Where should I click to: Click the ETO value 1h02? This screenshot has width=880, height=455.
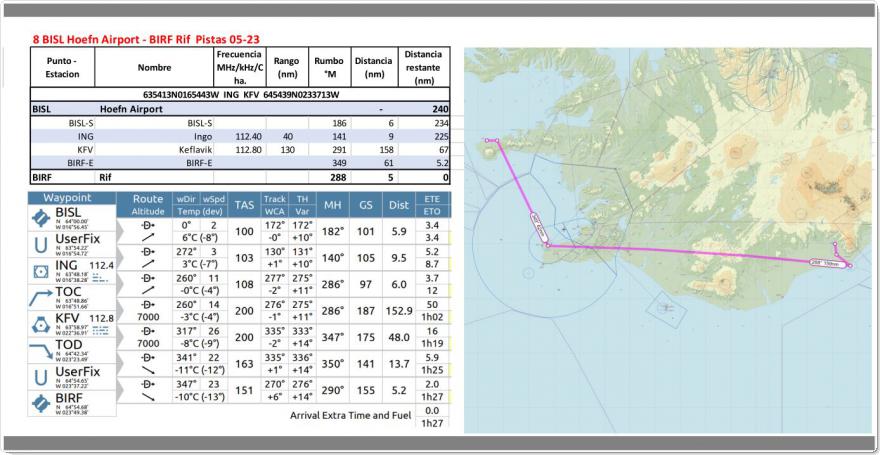click(432, 317)
